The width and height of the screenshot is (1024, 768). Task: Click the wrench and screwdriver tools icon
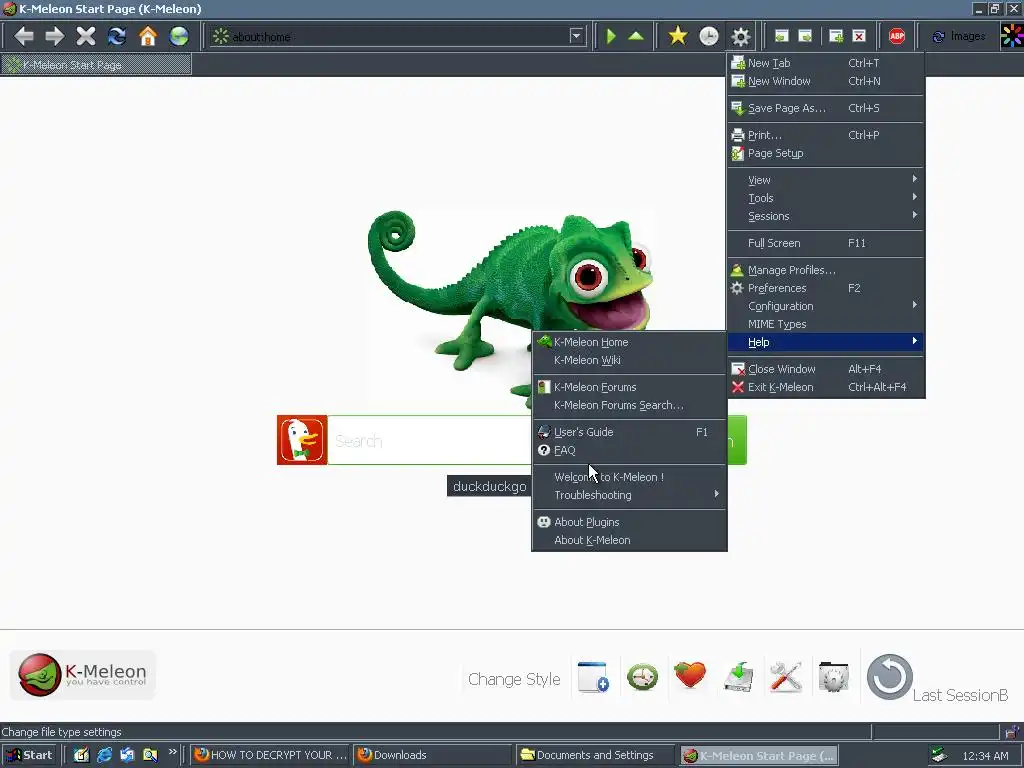786,677
